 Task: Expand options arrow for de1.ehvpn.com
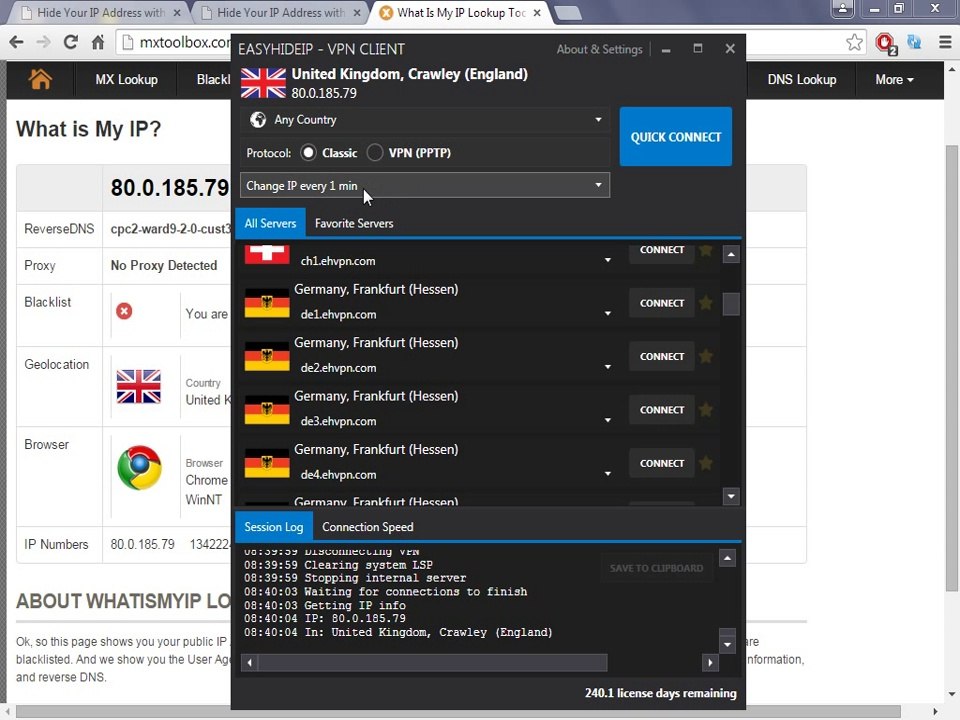point(607,313)
